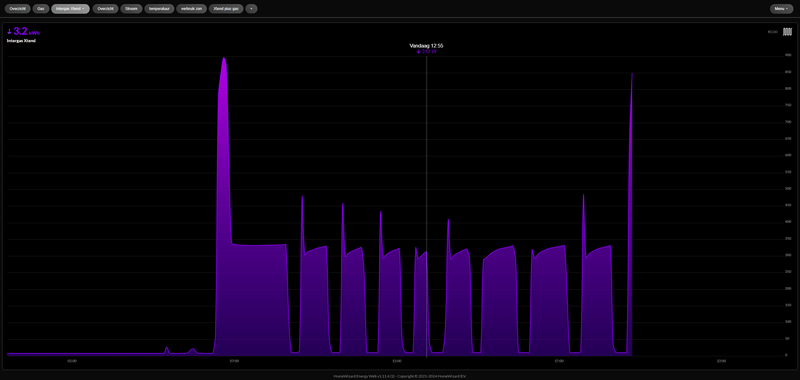Expand the Intergas Xtend dropdown tab
Image resolution: width=800 pixels, height=380 pixels.
(70, 9)
